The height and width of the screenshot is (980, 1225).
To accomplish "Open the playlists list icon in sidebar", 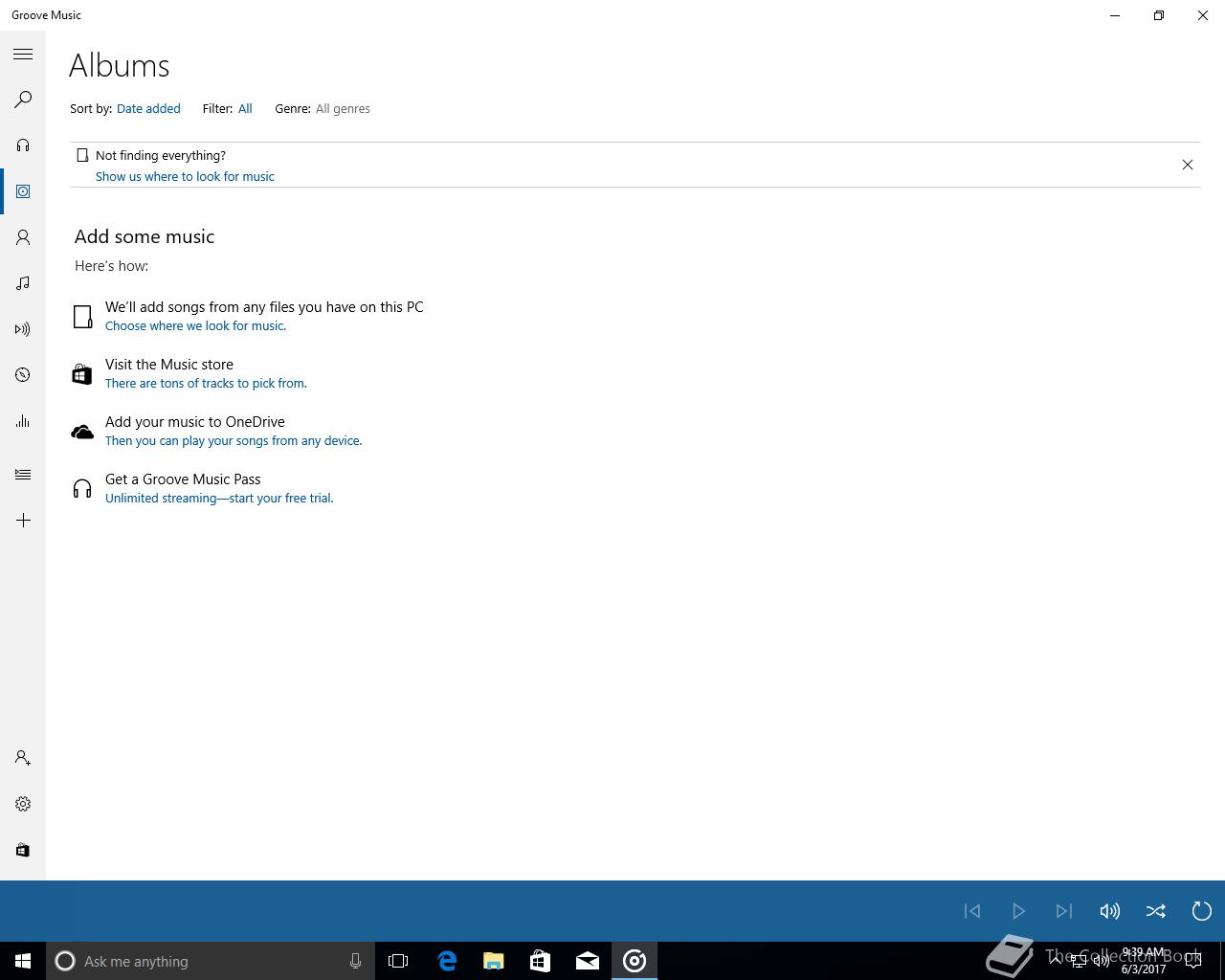I will [23, 475].
